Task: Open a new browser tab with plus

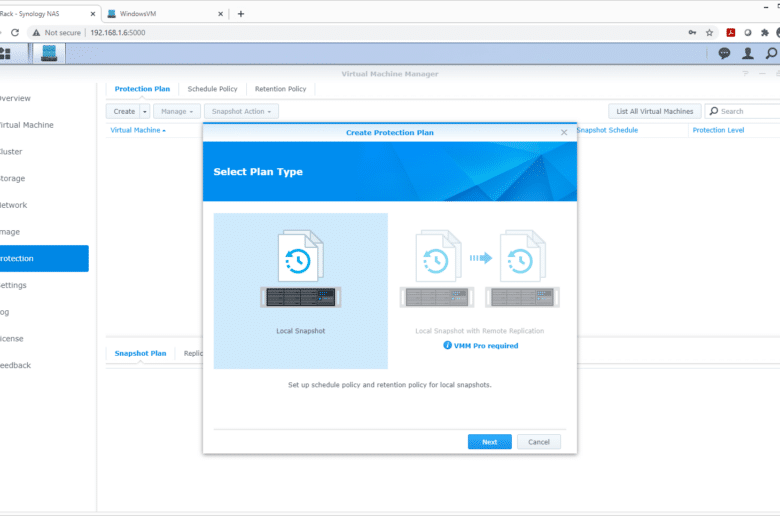Action: tap(241, 13)
